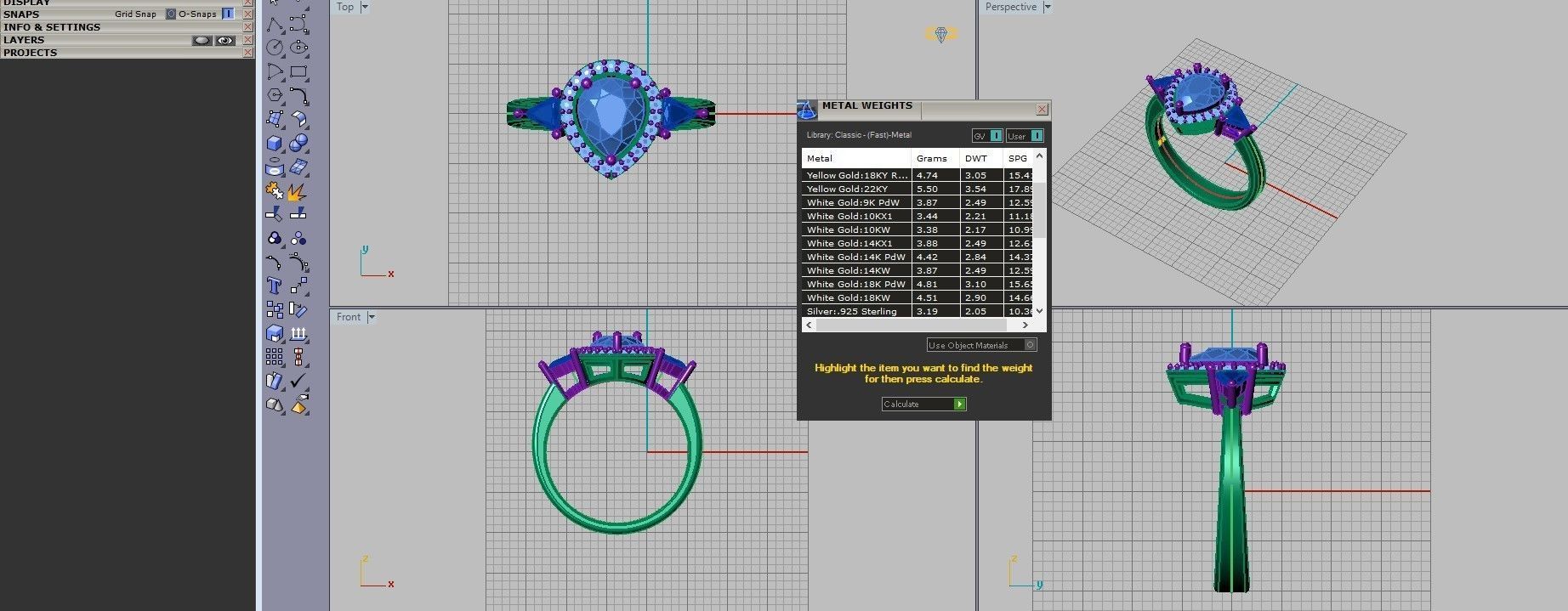Select the Yellow Gold:22KY row
Image resolution: width=1568 pixels, height=611 pixels.
point(918,189)
